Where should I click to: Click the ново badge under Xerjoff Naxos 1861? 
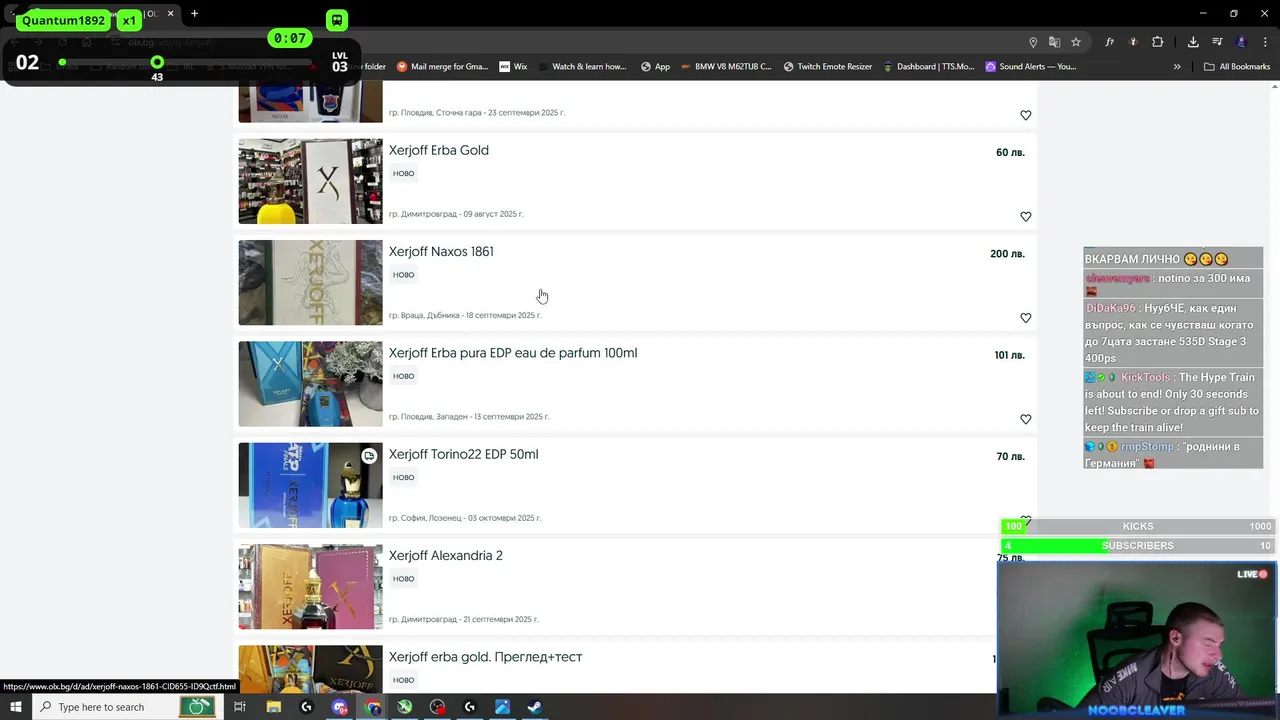pos(403,275)
